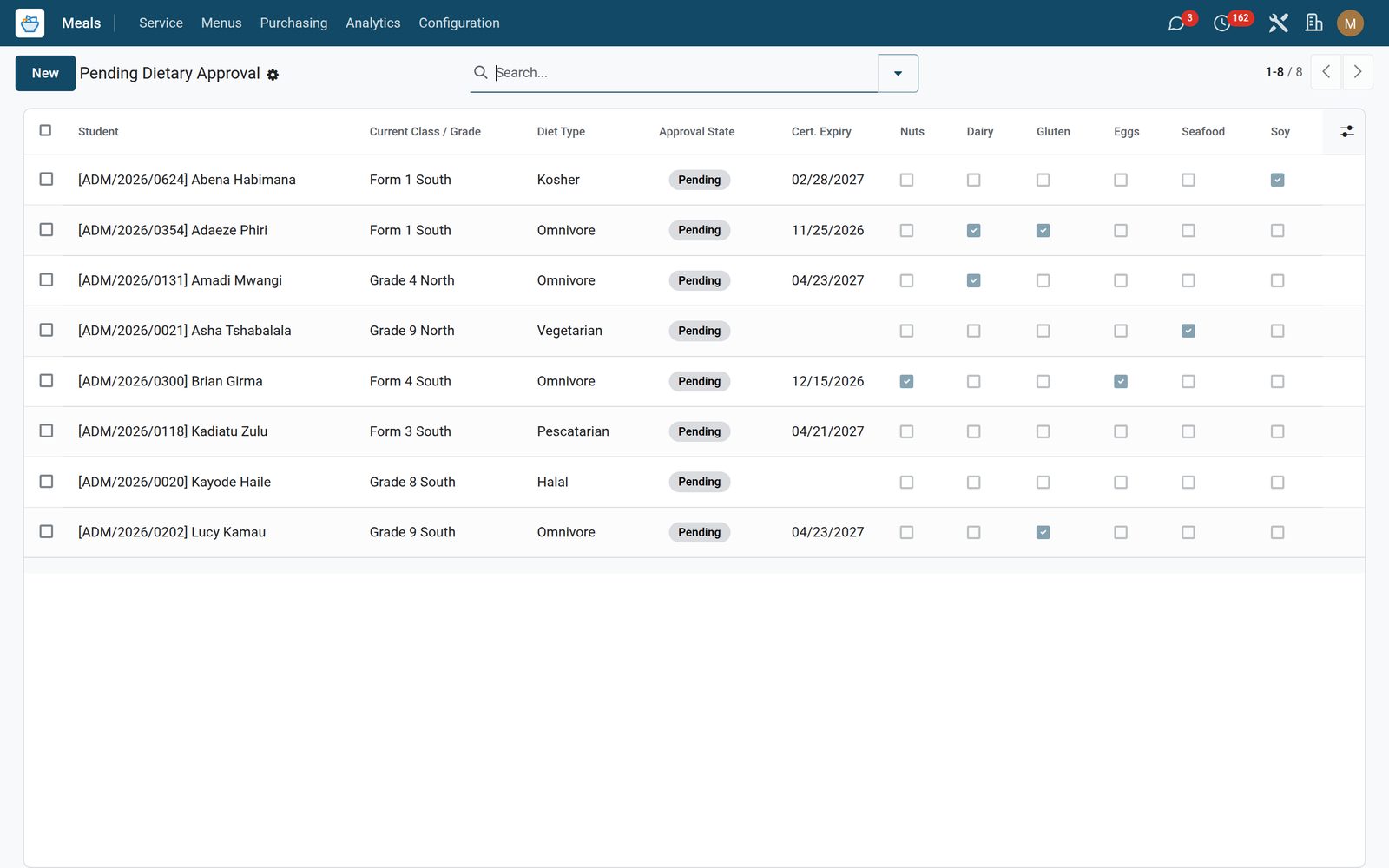Image resolution: width=1389 pixels, height=868 pixels.
Task: Open the gear actions next to the title
Action: point(273,75)
